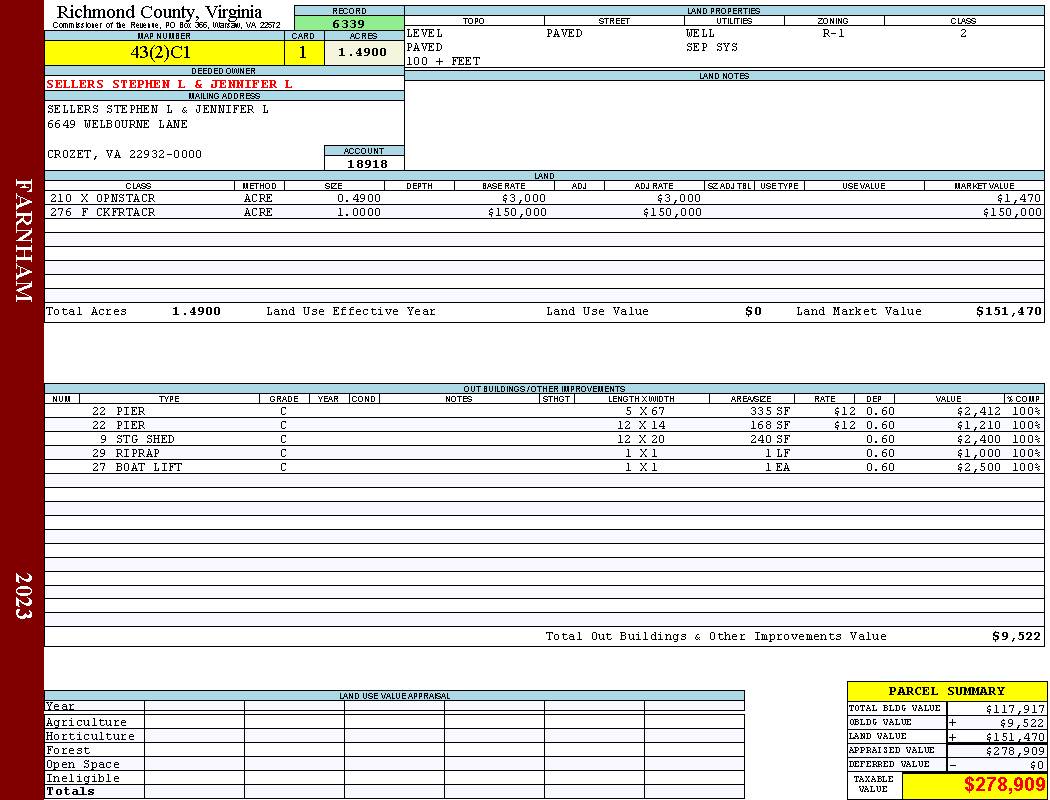Click Land Market Value total $151,470
Viewport: 1050px width, 800px height.
[1008, 311]
